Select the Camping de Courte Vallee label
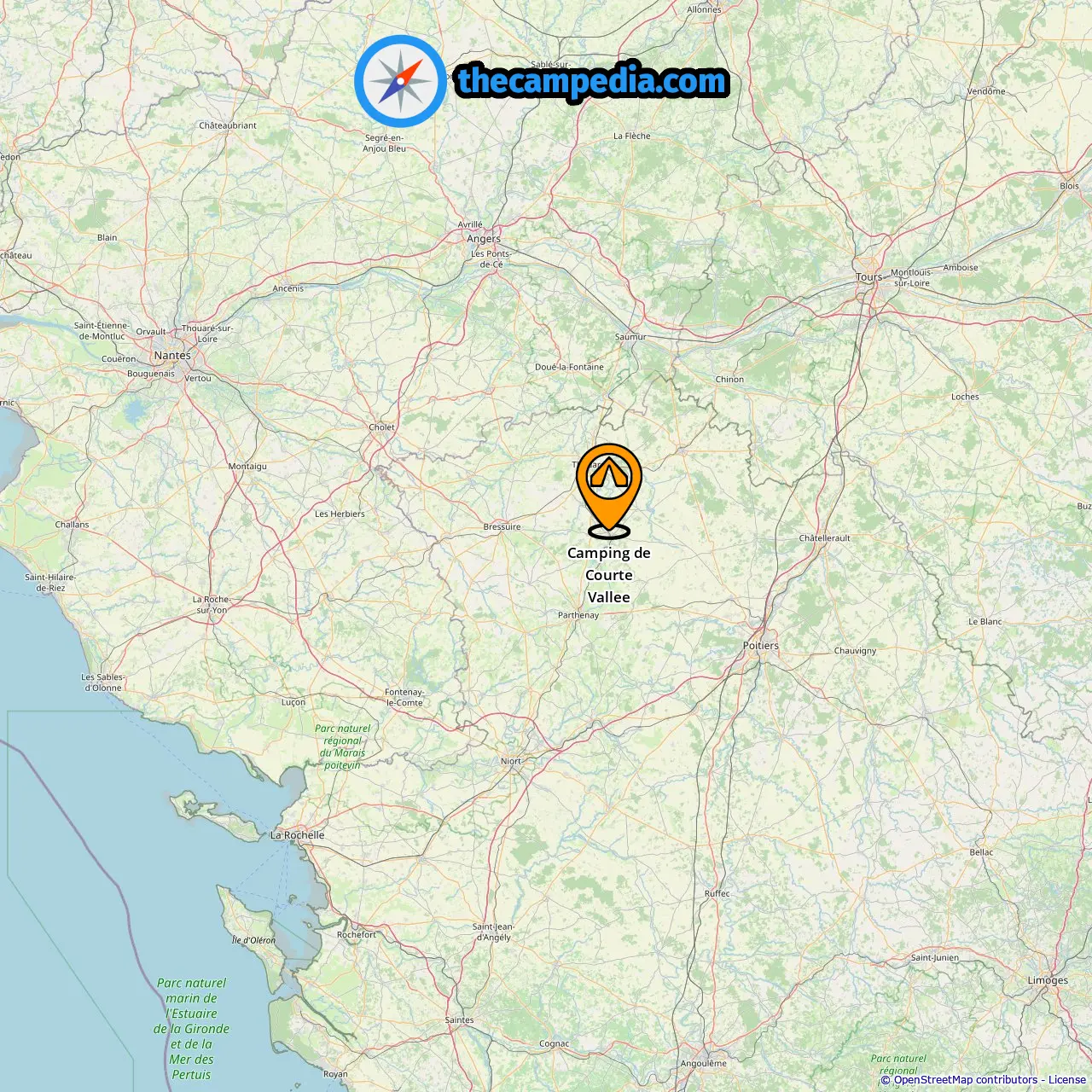 click(608, 575)
